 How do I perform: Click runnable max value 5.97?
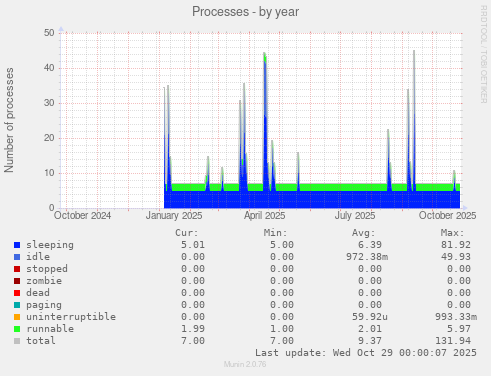(x=459, y=329)
